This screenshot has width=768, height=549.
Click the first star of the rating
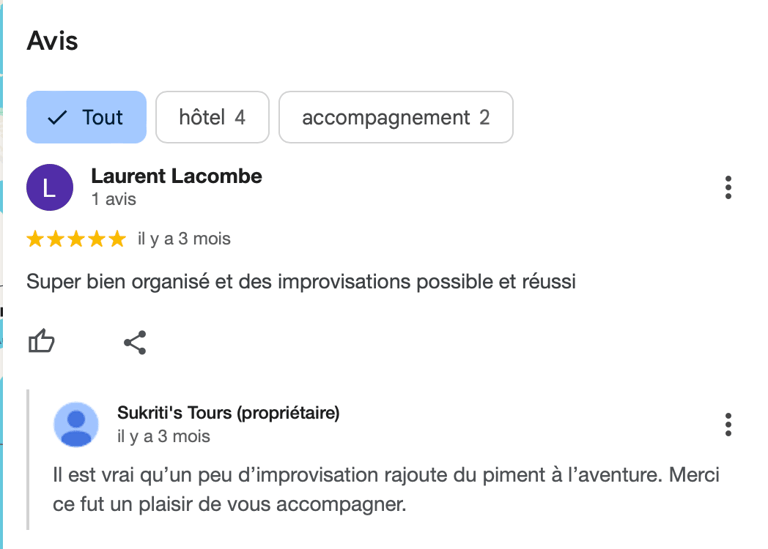click(x=35, y=239)
